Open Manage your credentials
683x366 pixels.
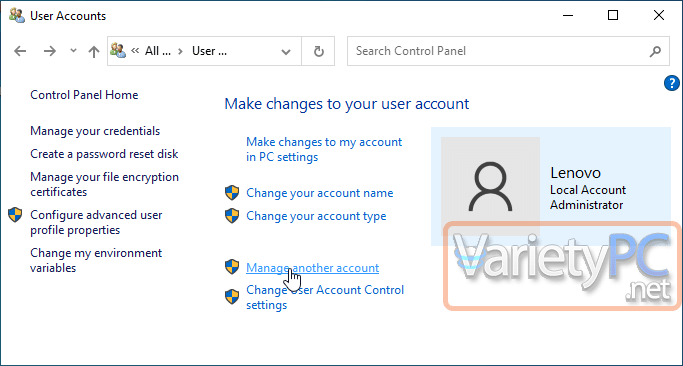pyautogui.click(x=95, y=131)
